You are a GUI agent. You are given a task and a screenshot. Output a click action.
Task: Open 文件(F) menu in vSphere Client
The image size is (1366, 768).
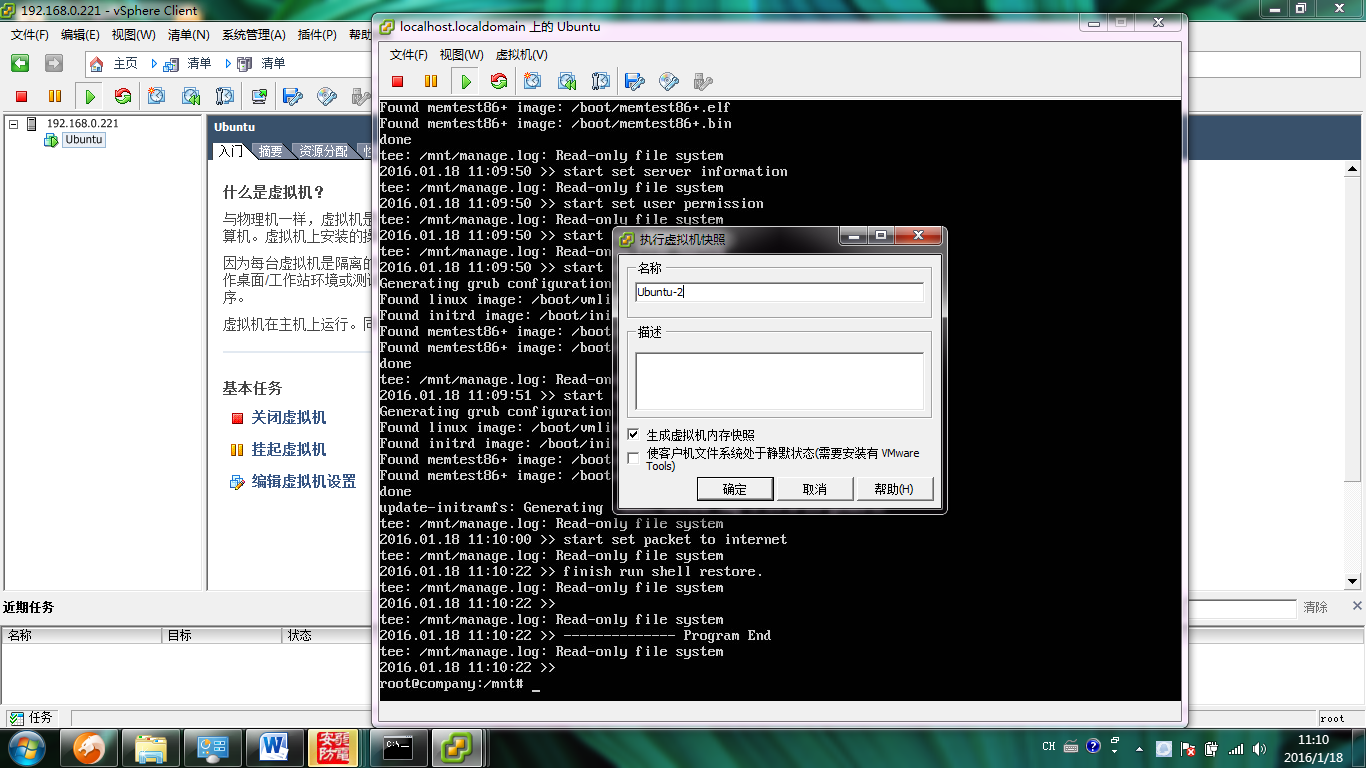point(30,35)
